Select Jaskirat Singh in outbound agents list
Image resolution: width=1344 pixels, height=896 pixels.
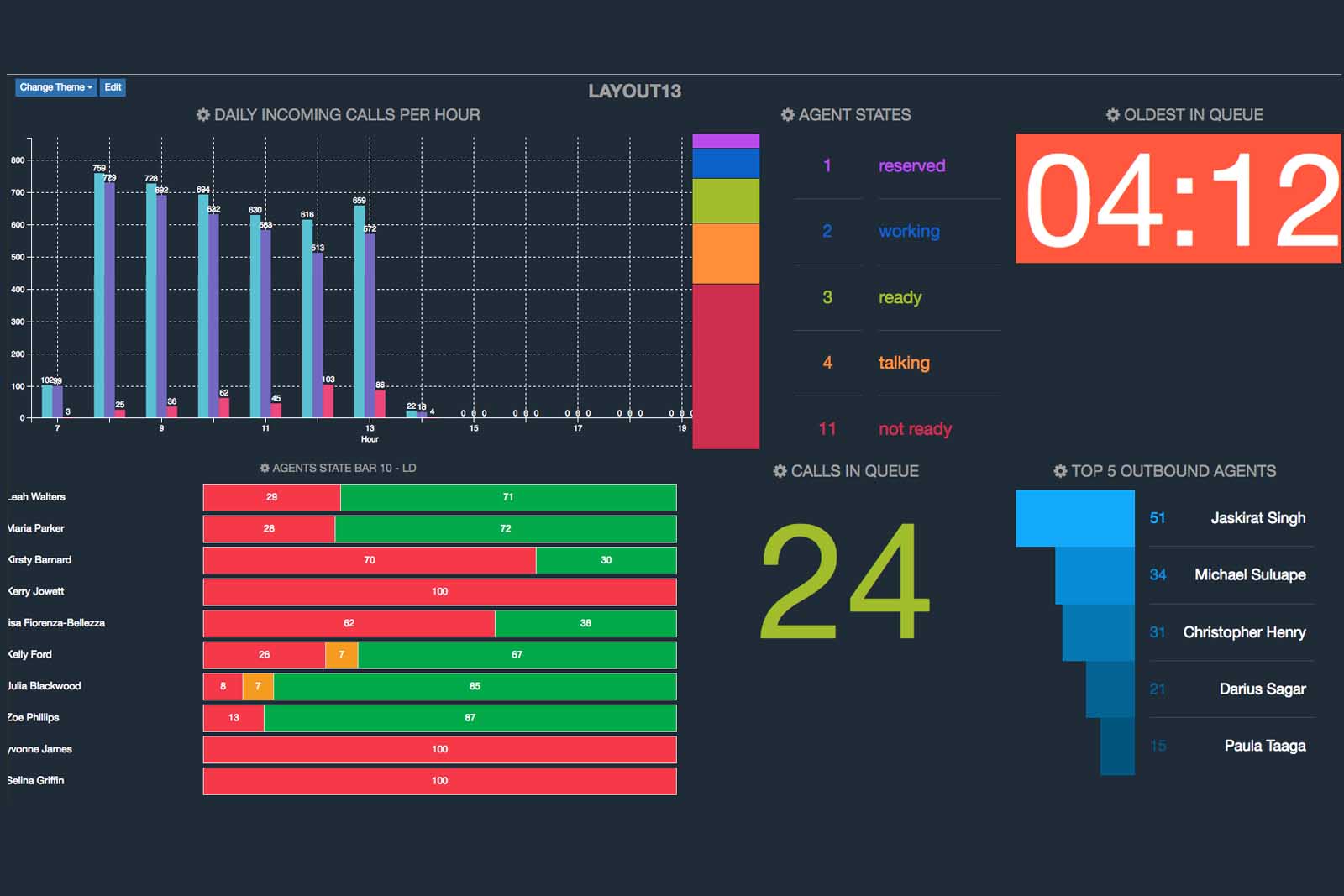point(1257,518)
